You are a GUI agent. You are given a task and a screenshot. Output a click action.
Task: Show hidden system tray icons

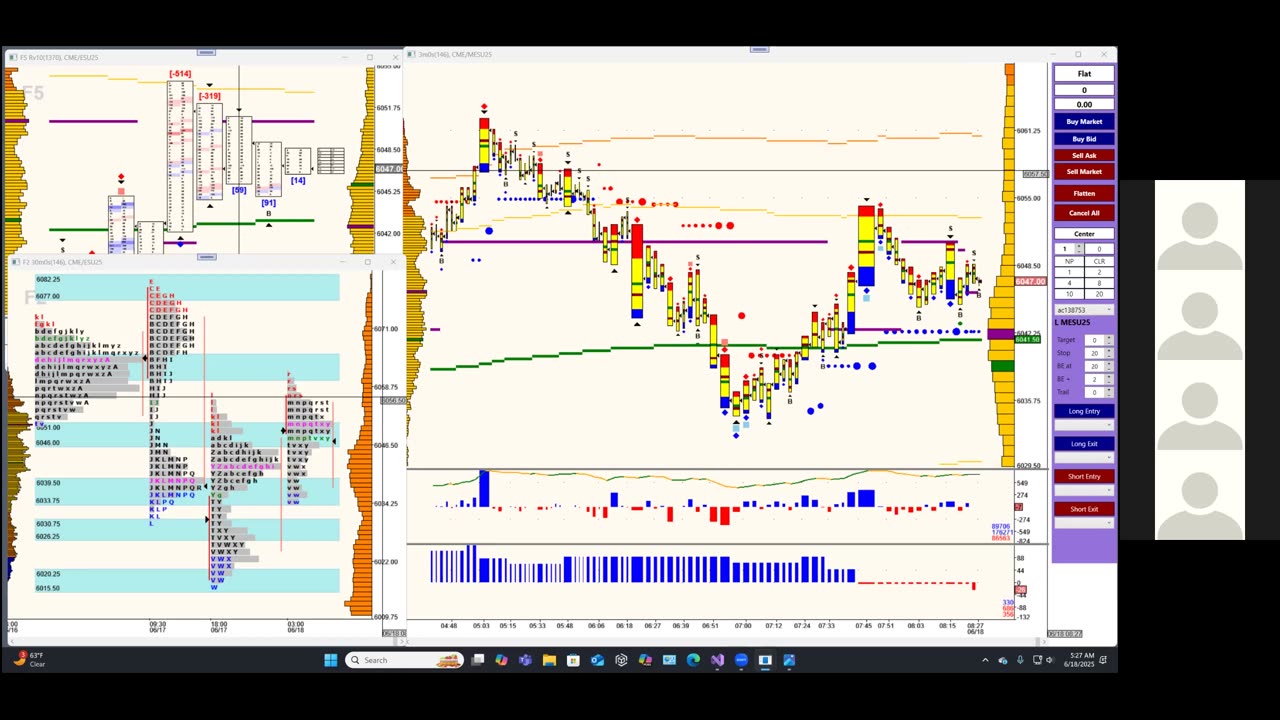(x=985, y=660)
